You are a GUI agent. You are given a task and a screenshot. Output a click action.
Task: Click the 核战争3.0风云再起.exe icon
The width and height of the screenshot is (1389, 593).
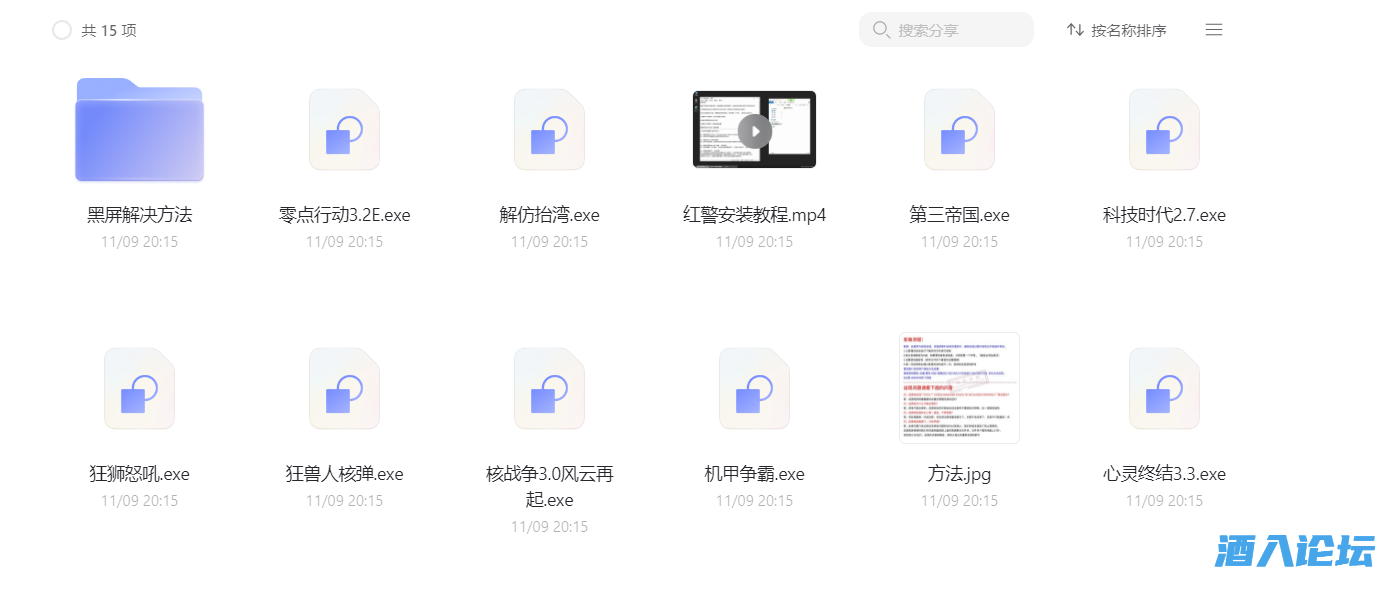tap(549, 388)
